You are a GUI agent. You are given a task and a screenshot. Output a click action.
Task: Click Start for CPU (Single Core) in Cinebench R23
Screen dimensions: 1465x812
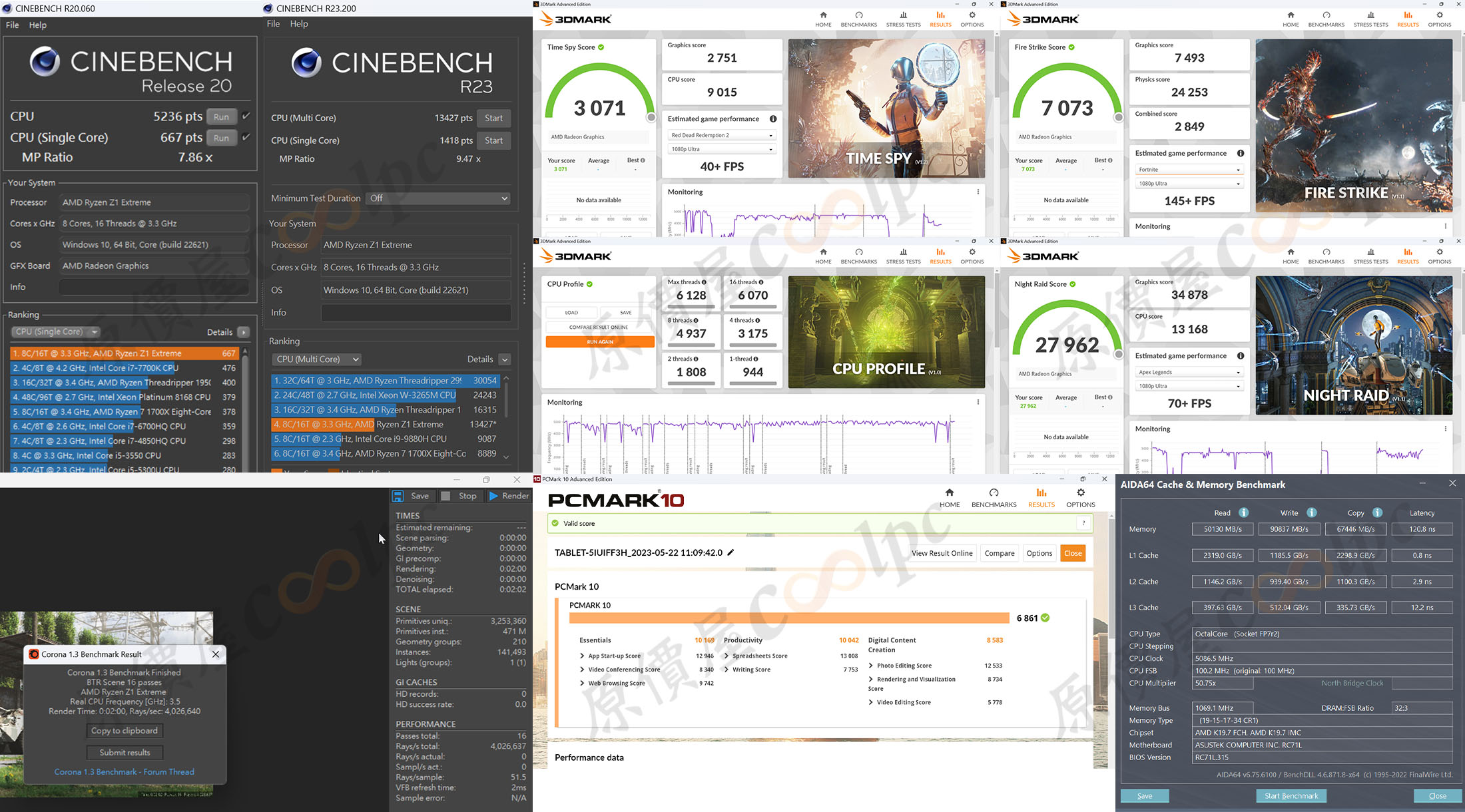[x=494, y=140]
